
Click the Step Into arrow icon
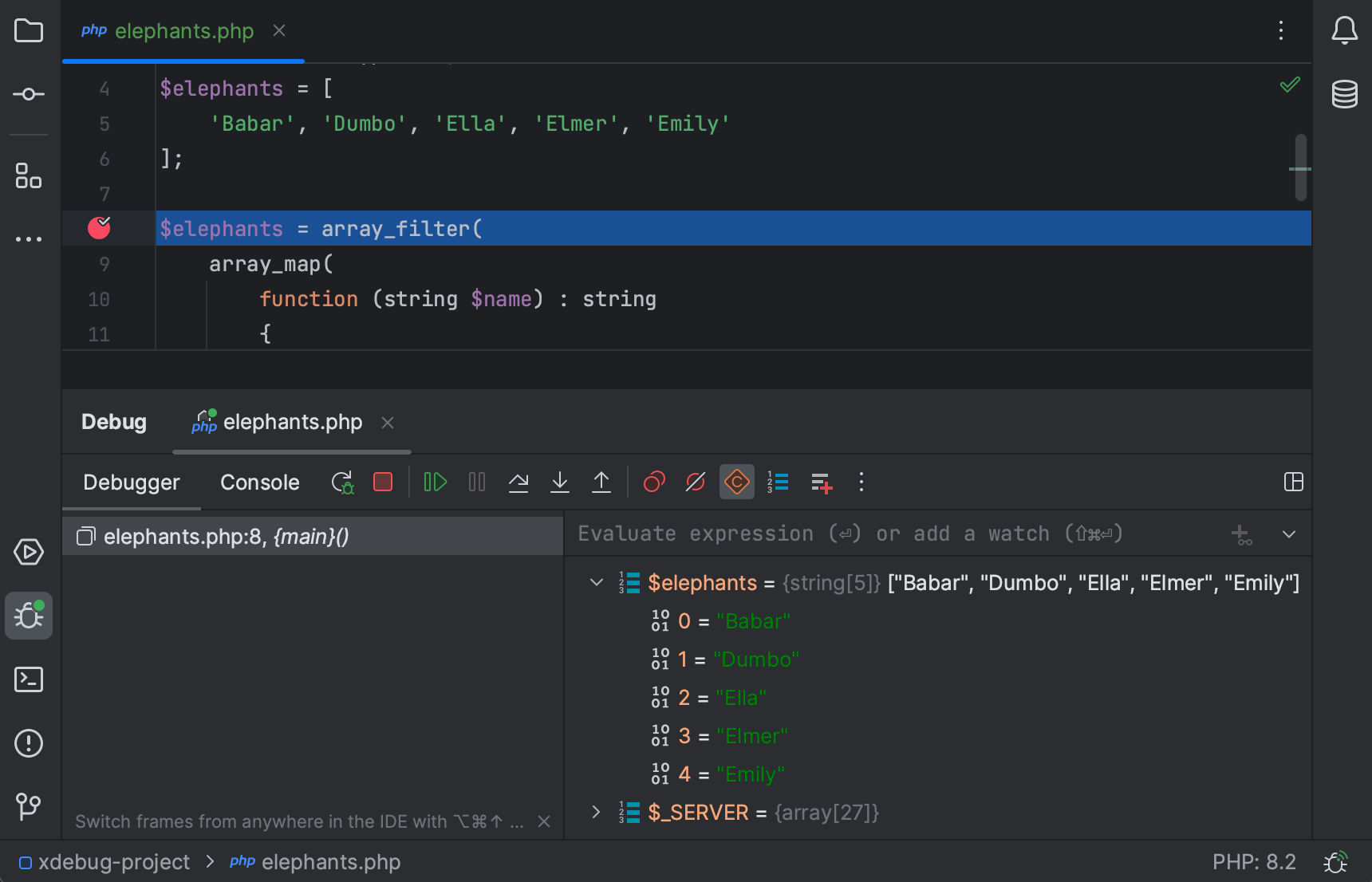(560, 482)
